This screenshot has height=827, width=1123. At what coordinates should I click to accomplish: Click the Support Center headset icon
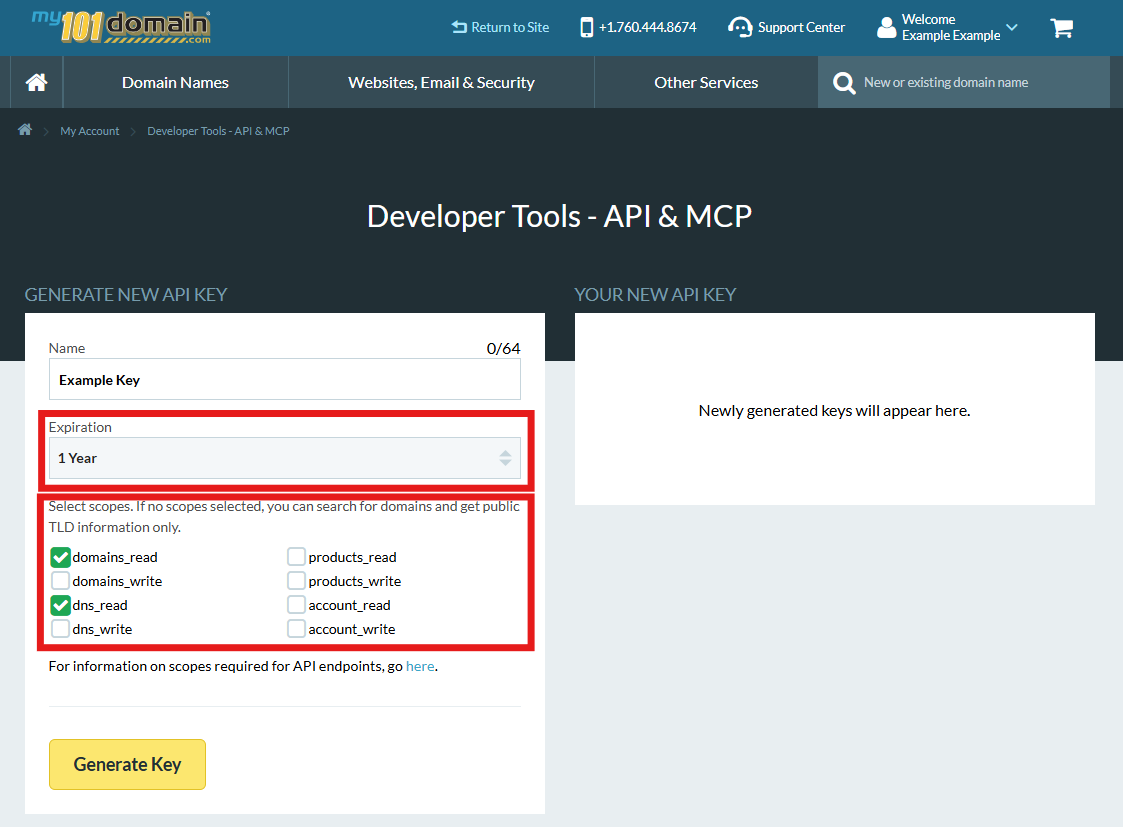pyautogui.click(x=741, y=27)
